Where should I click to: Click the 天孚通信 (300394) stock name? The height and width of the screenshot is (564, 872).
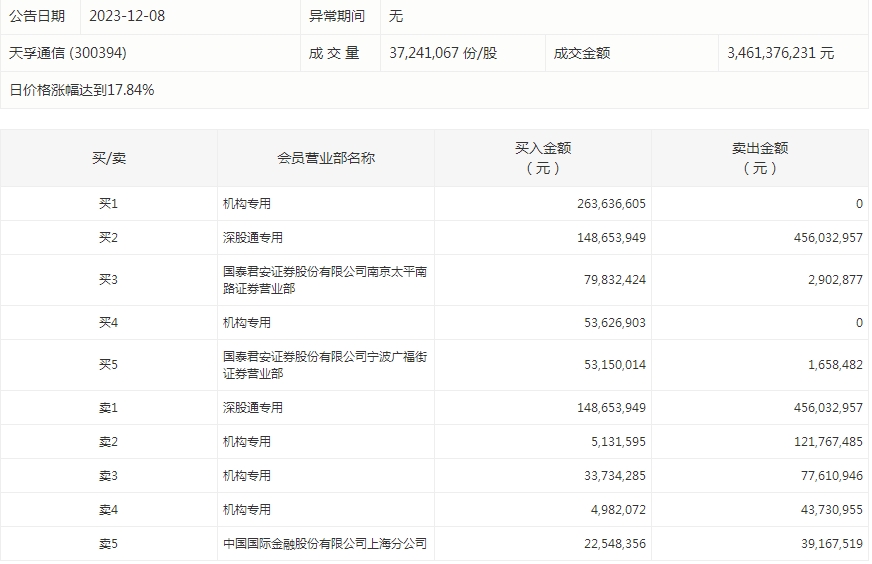point(68,53)
